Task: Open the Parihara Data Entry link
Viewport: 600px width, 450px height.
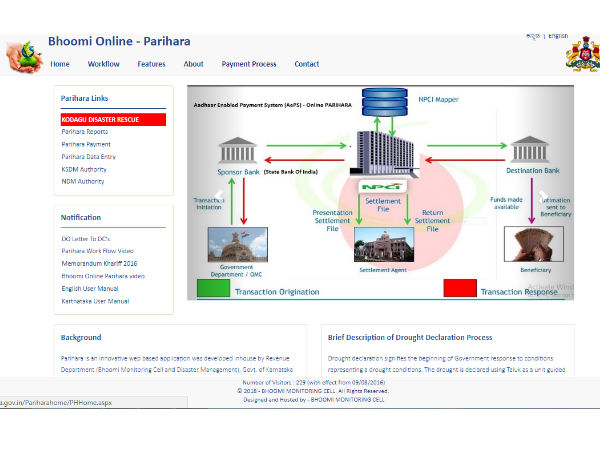Action: pos(89,157)
